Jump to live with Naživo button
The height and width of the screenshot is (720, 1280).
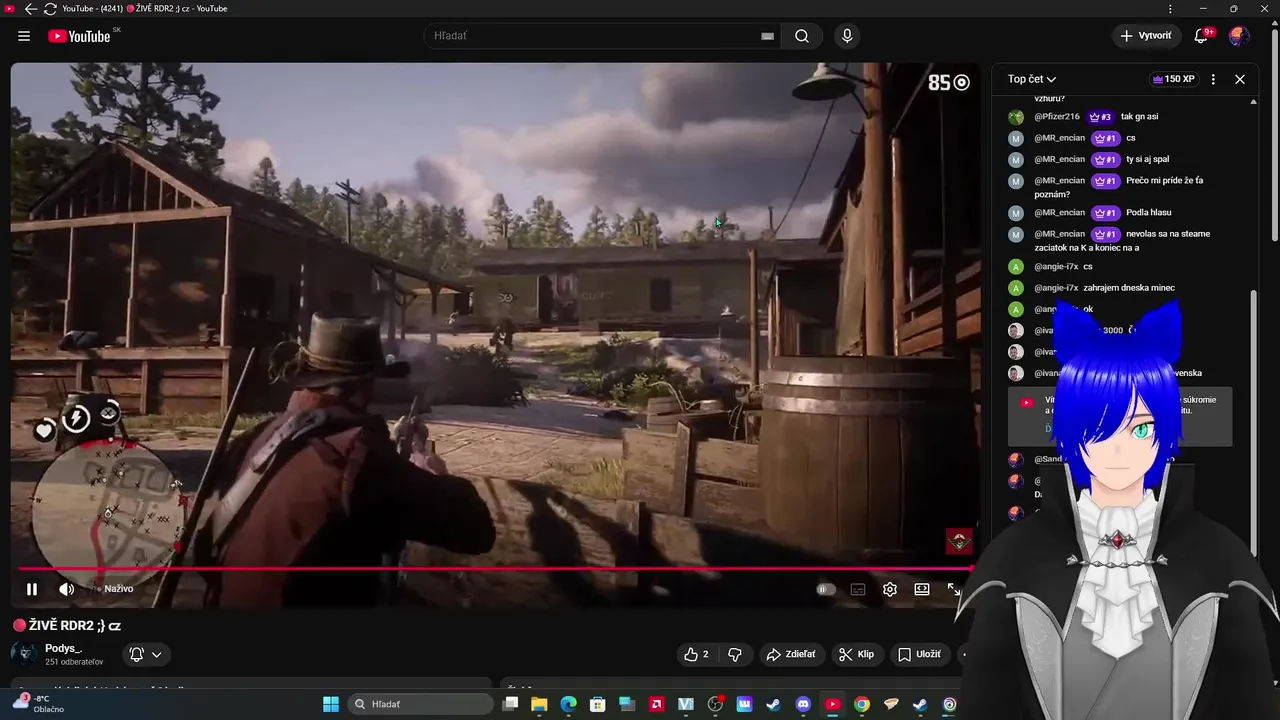click(x=118, y=589)
